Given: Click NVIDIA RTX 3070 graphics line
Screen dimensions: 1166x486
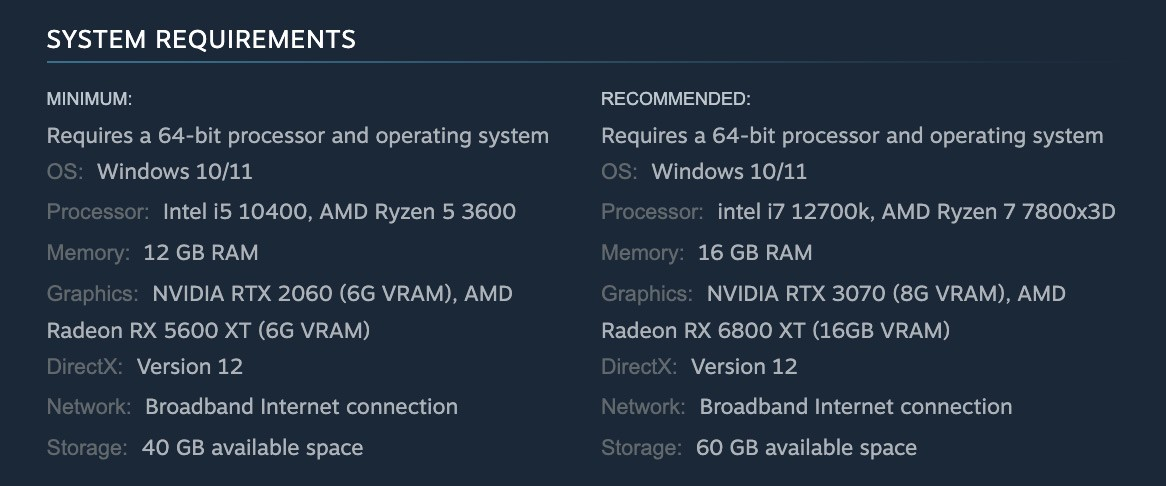Looking at the screenshot, I should (x=886, y=294).
